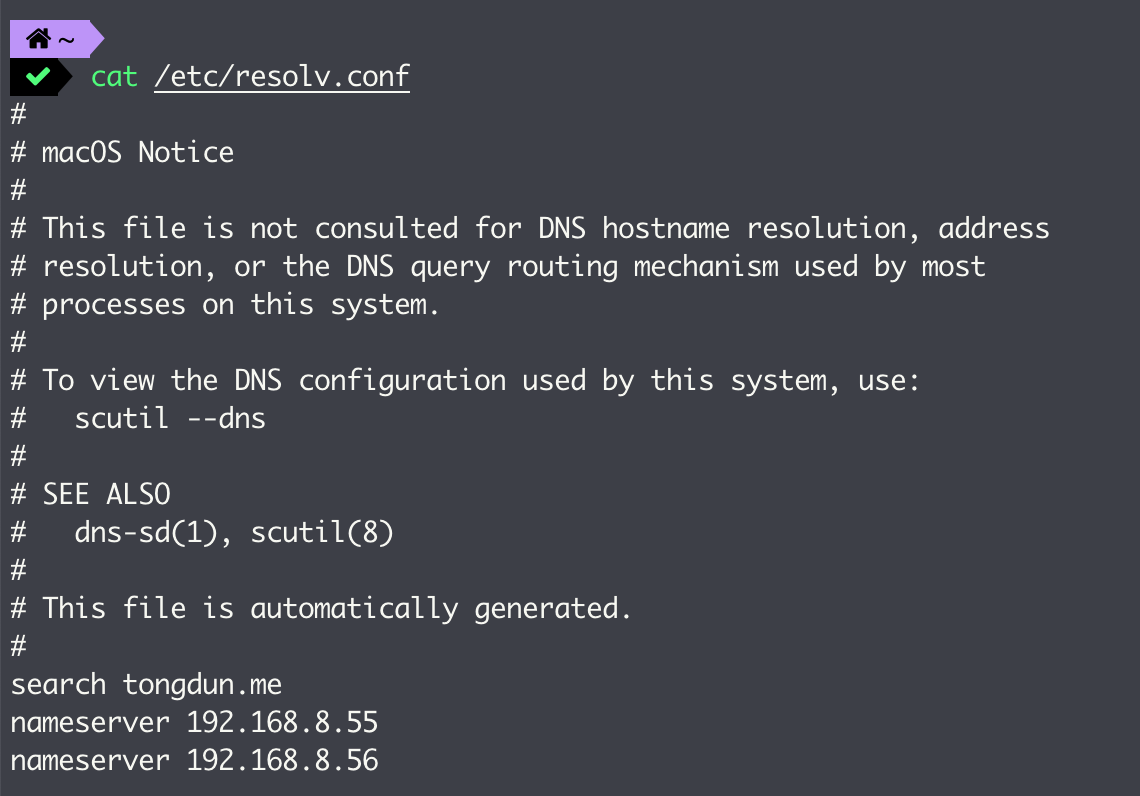Click the 'query routing mechanism' comment line
The height and width of the screenshot is (796, 1140).
click(498, 267)
